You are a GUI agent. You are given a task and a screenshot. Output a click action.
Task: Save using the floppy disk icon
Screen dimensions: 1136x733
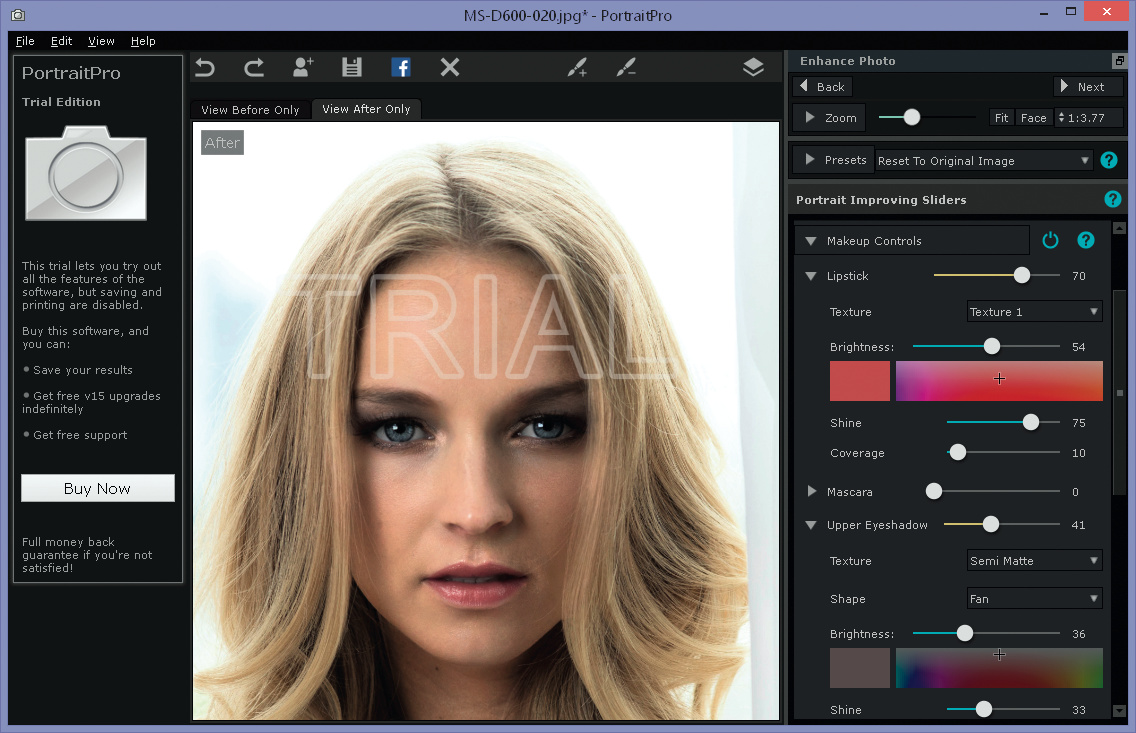pyautogui.click(x=351, y=68)
